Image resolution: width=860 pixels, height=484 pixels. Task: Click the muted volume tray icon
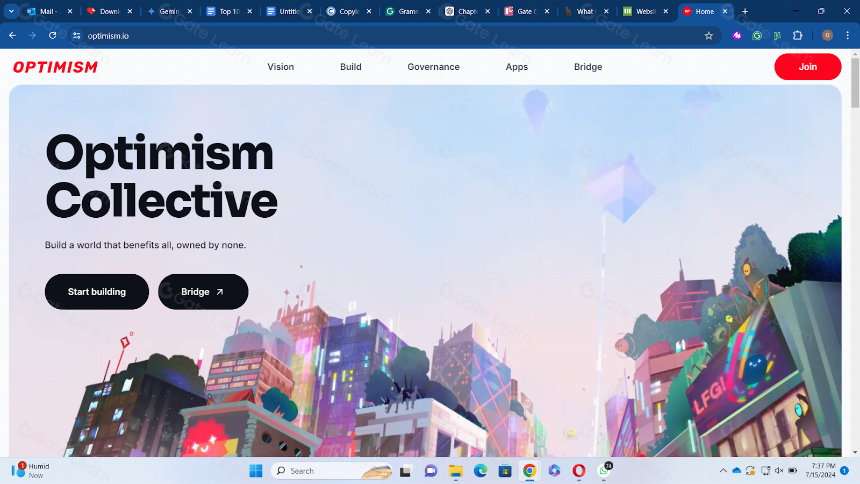[779, 471]
